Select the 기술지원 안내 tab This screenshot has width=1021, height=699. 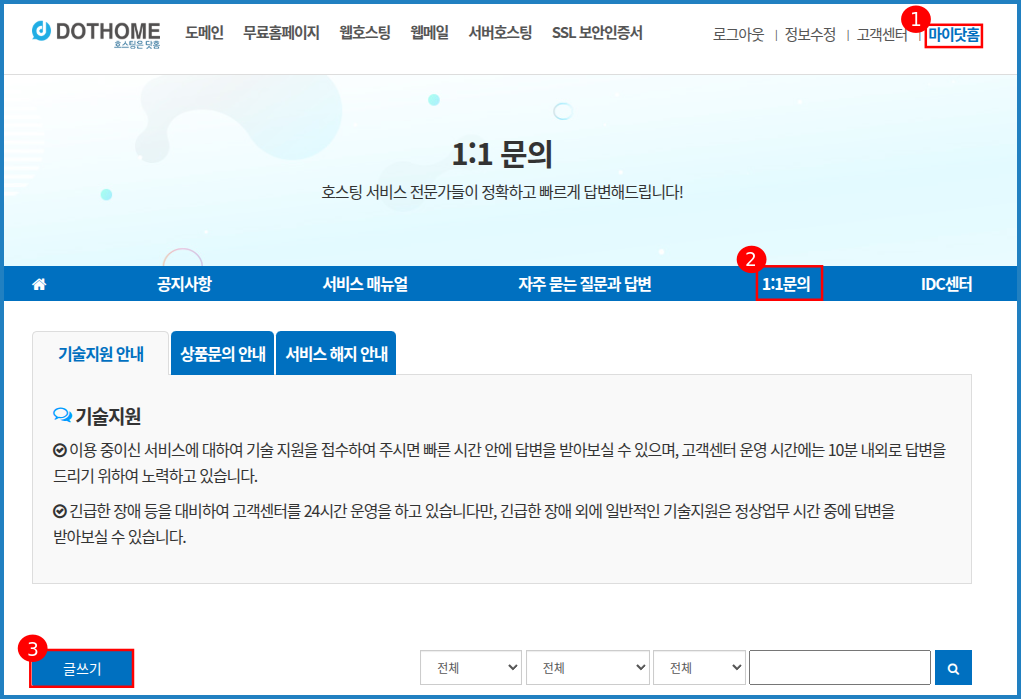click(101, 354)
